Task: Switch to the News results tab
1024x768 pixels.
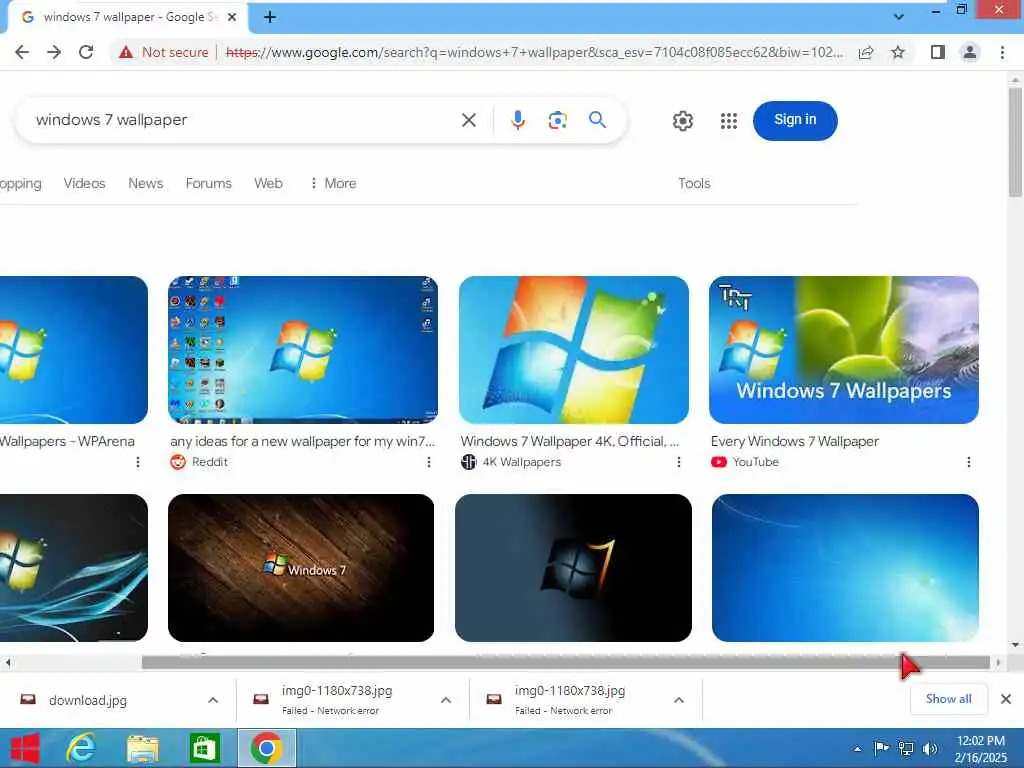Action: click(146, 184)
